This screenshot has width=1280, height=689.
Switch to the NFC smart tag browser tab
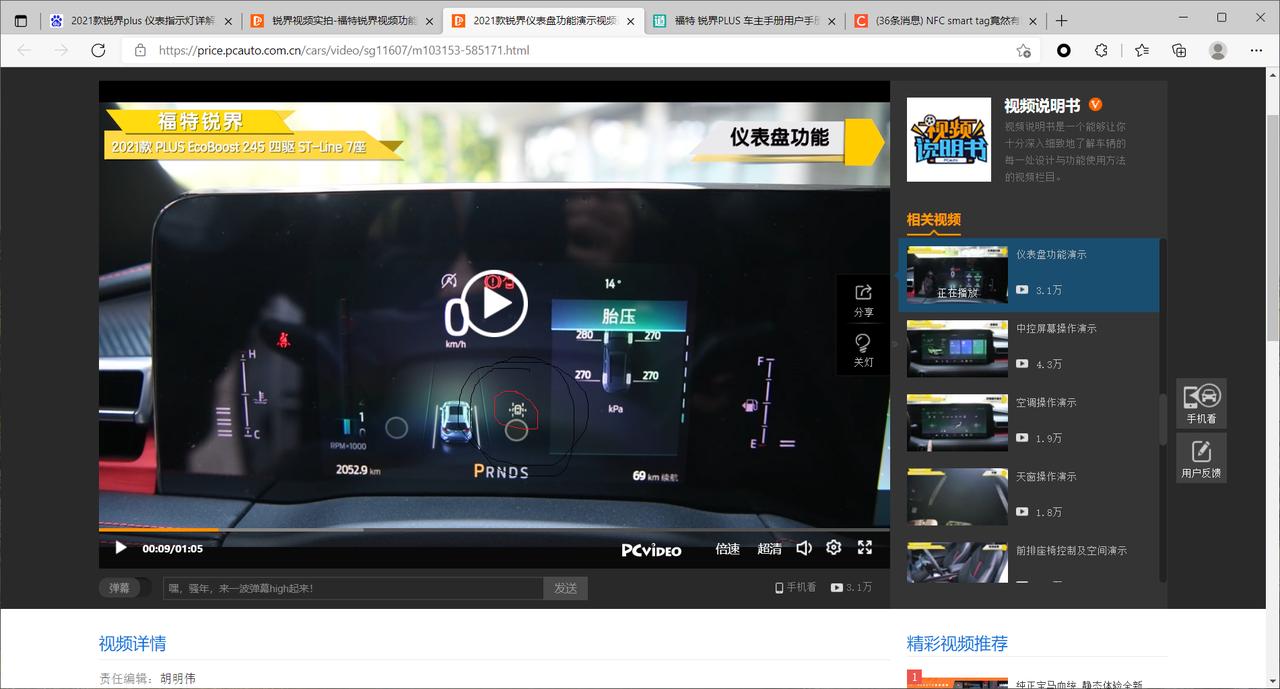pyautogui.click(x=946, y=20)
